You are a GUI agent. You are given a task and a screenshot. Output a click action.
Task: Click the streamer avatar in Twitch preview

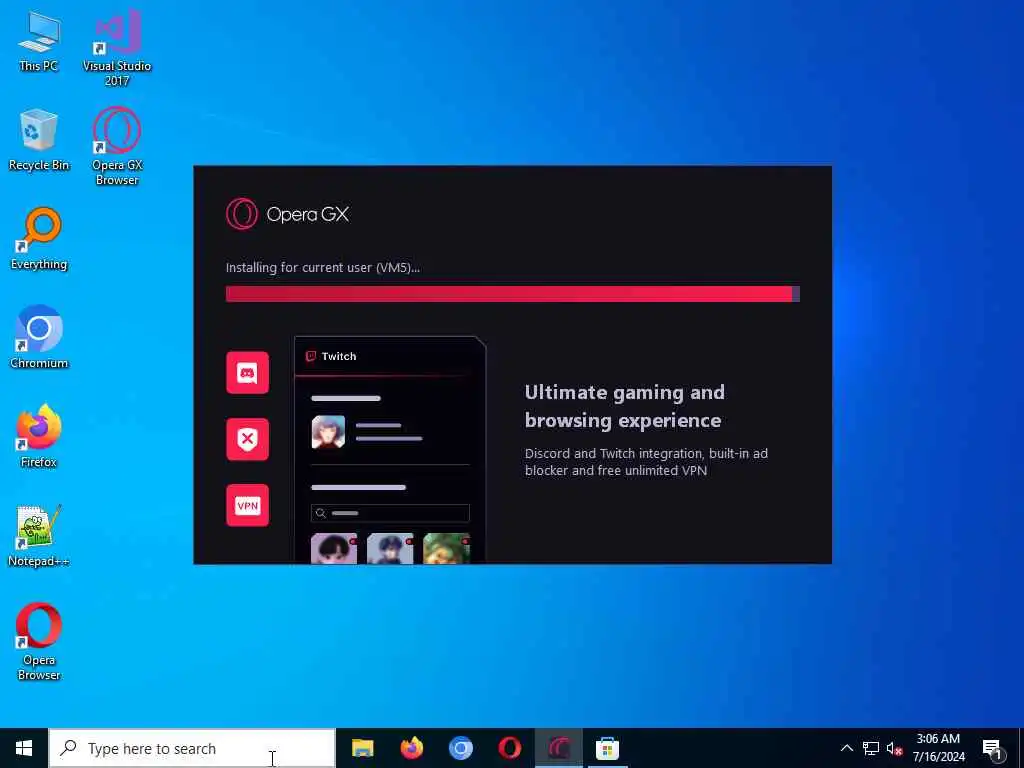tap(328, 432)
